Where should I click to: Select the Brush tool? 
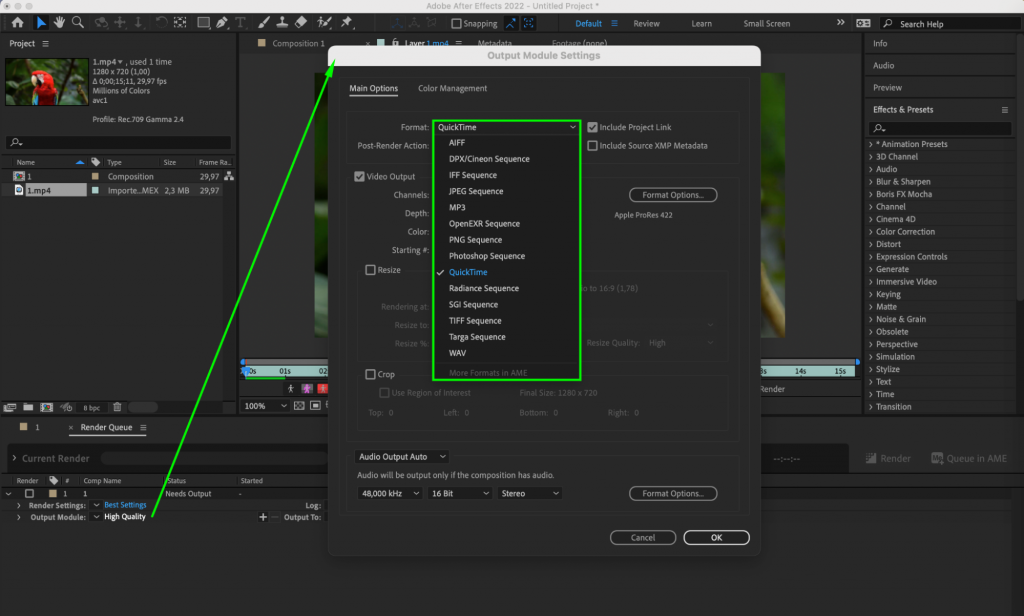coord(262,22)
